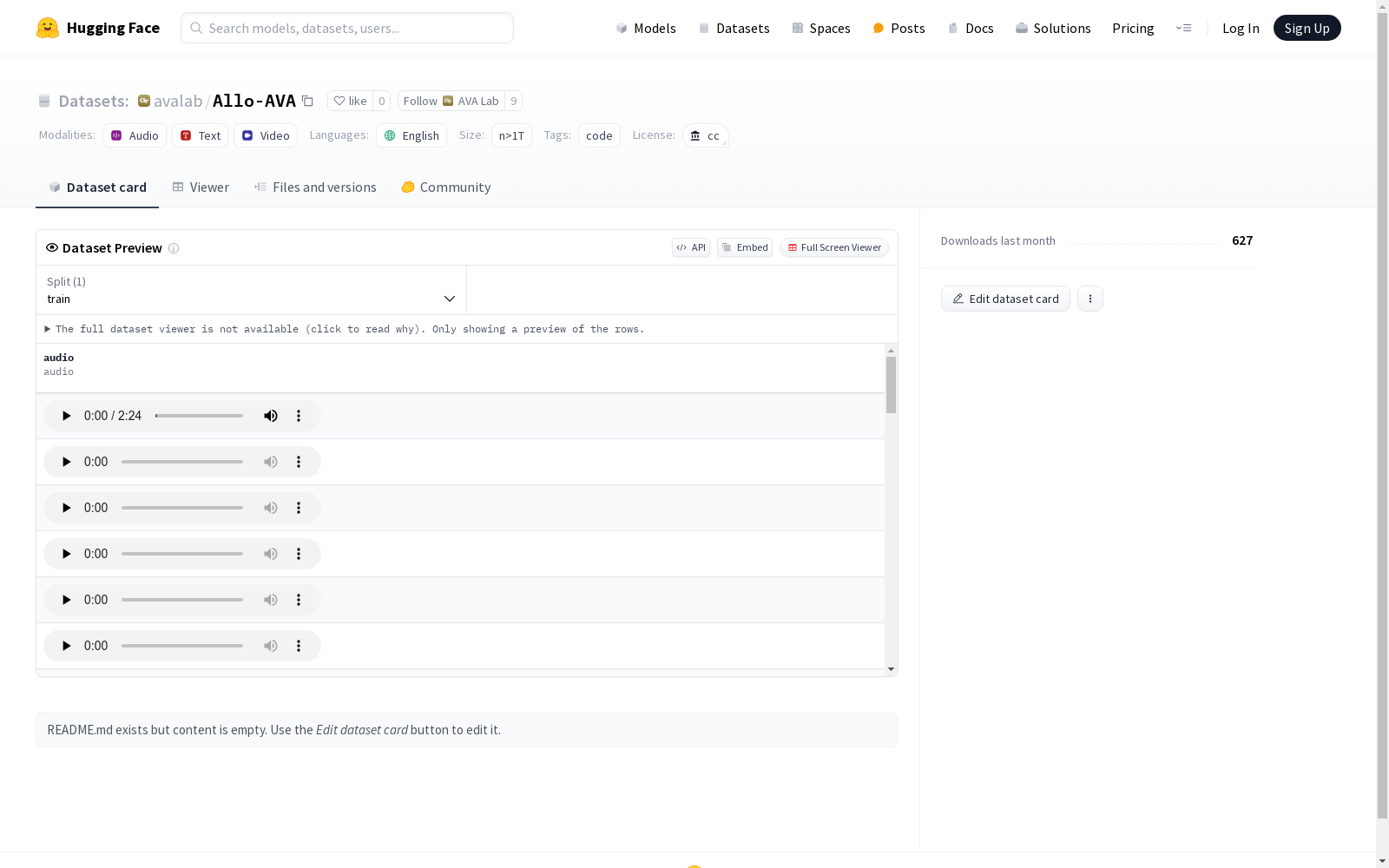Open more options on the third audio player
This screenshot has height=868, width=1389.
tap(299, 508)
